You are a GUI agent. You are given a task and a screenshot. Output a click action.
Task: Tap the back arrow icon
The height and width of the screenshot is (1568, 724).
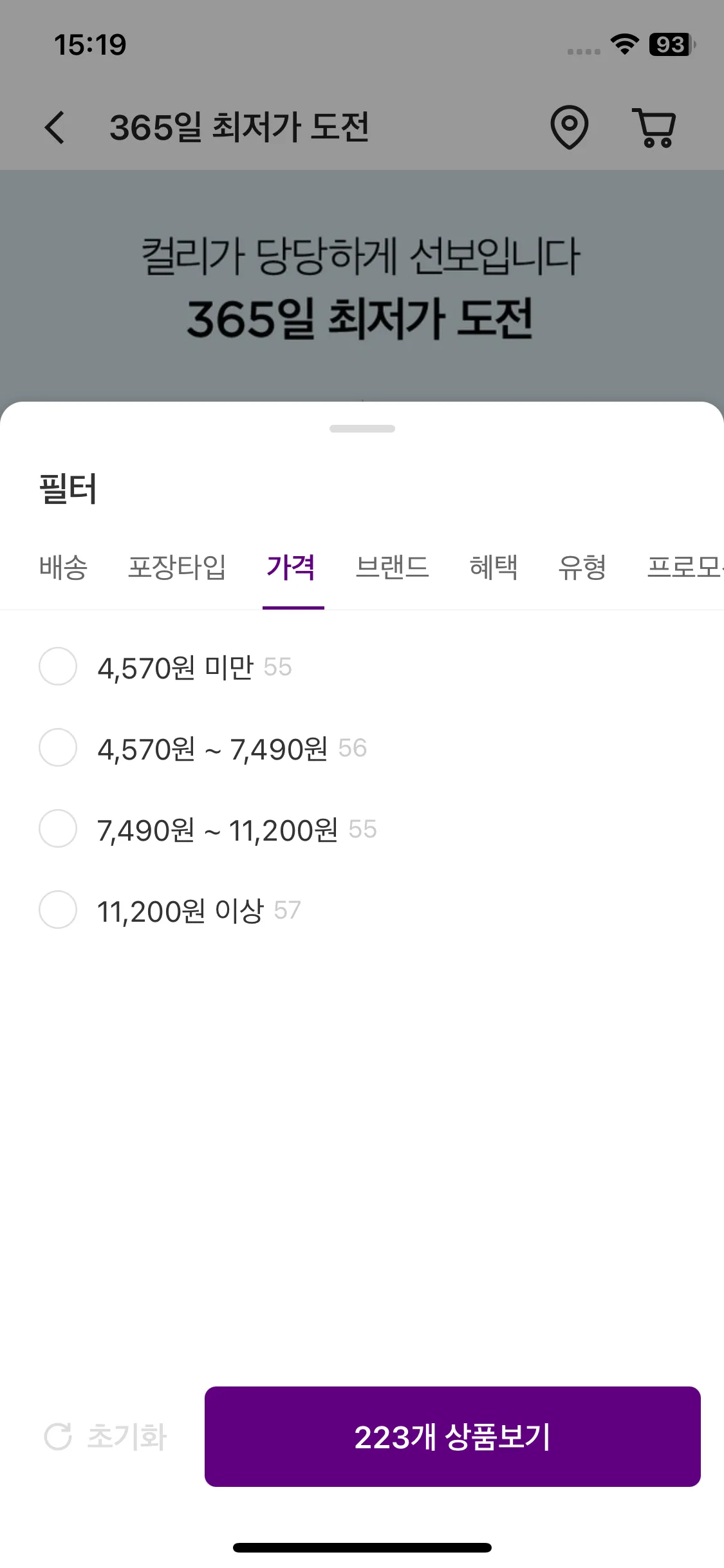pos(55,127)
